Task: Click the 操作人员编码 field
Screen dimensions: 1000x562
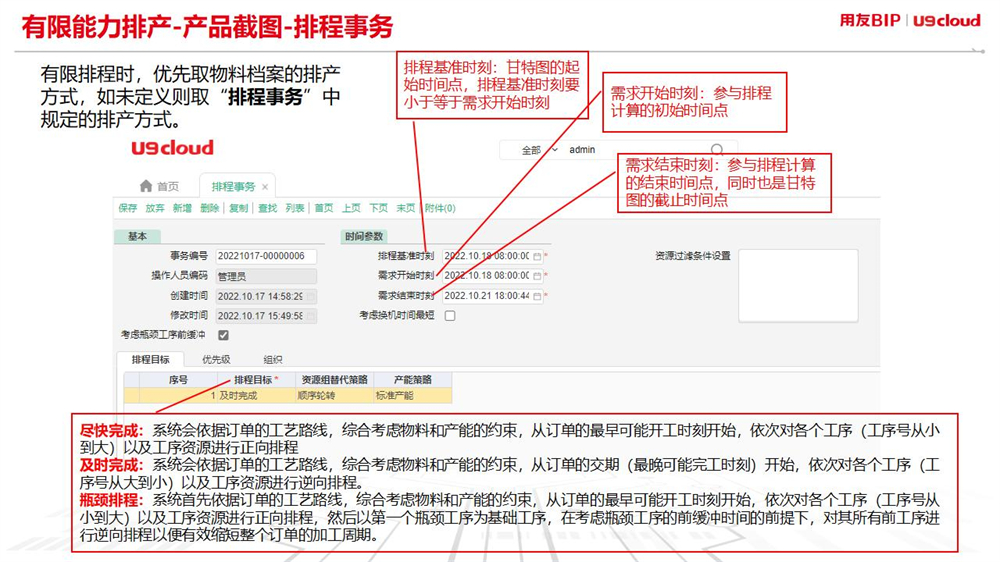Action: tap(266, 276)
